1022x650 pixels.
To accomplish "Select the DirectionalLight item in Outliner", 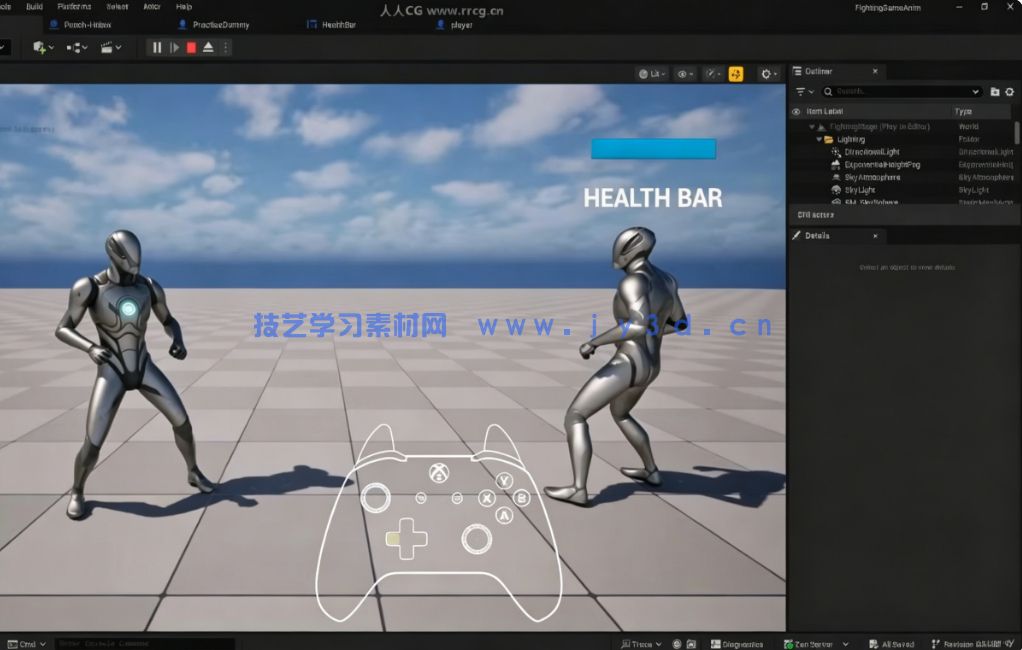I will pos(872,152).
